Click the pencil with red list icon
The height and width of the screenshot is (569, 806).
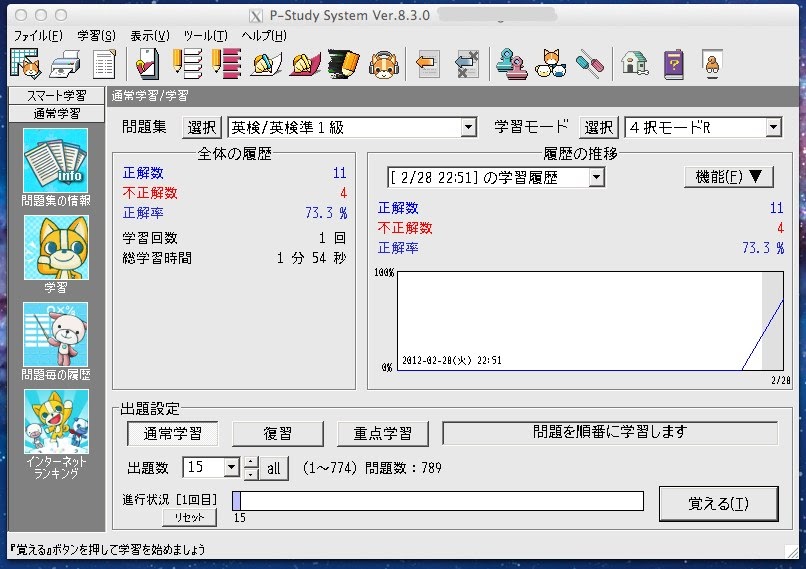pyautogui.click(x=226, y=64)
